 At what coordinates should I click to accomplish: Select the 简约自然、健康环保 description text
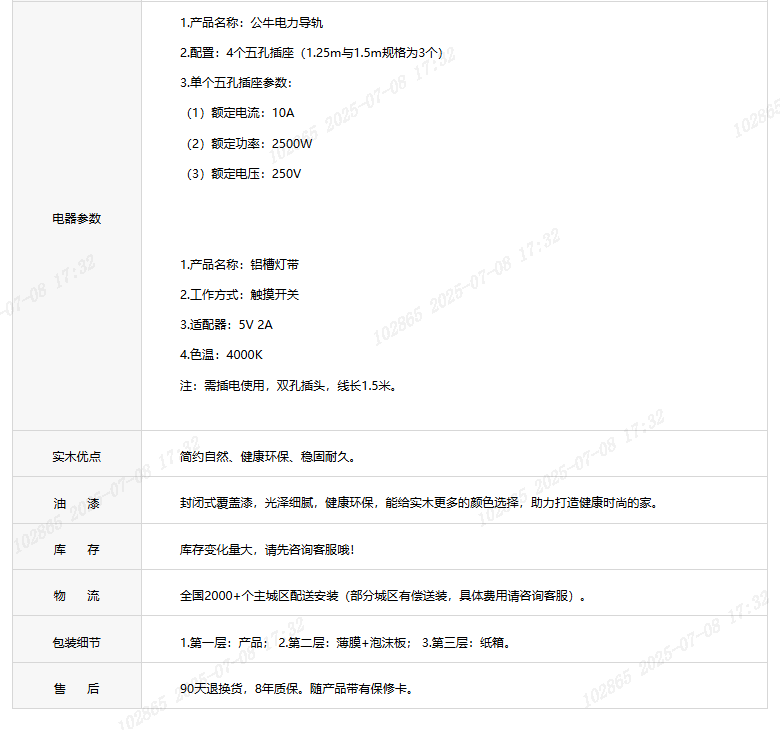267,457
